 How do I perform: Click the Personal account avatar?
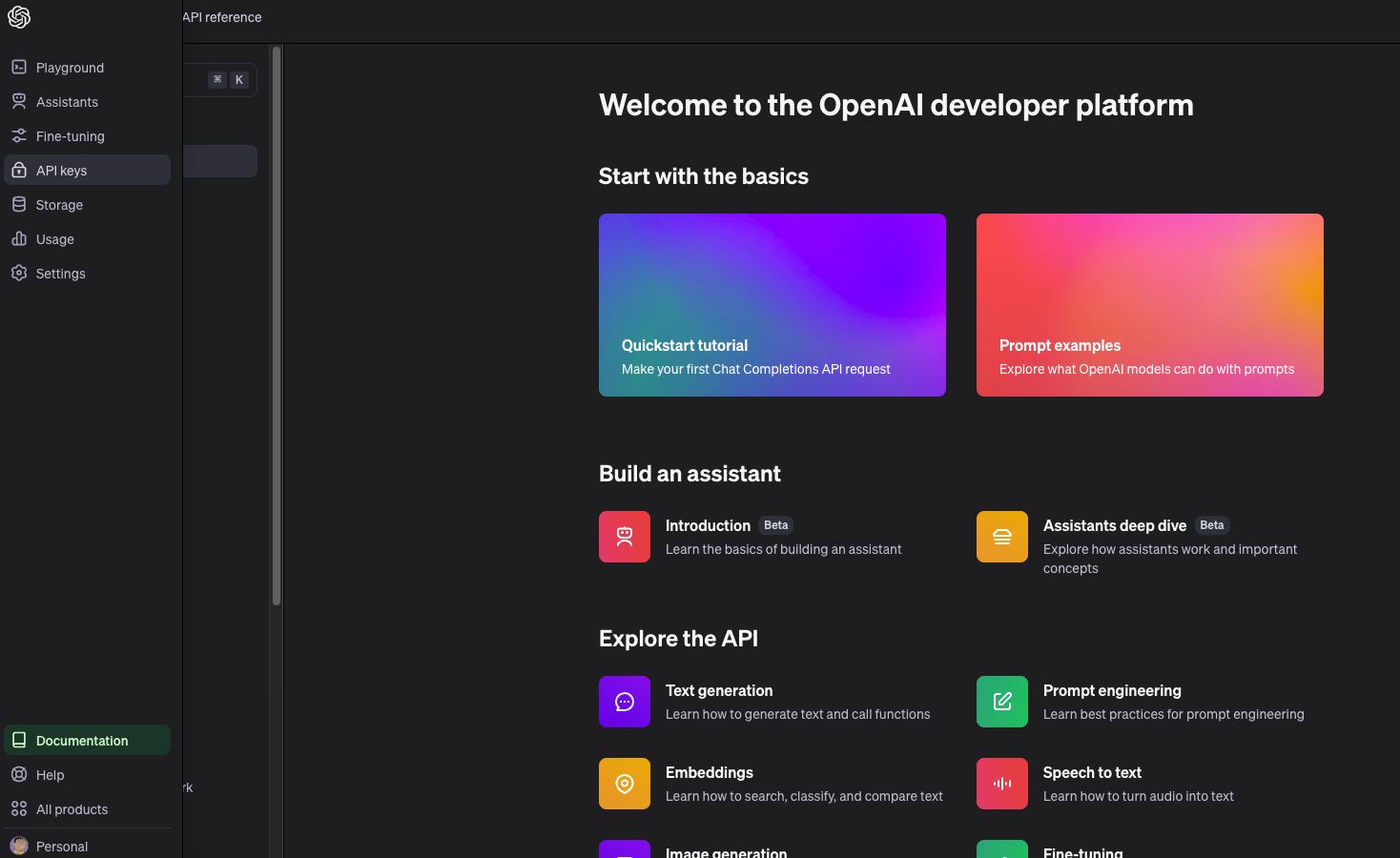pos(19,846)
